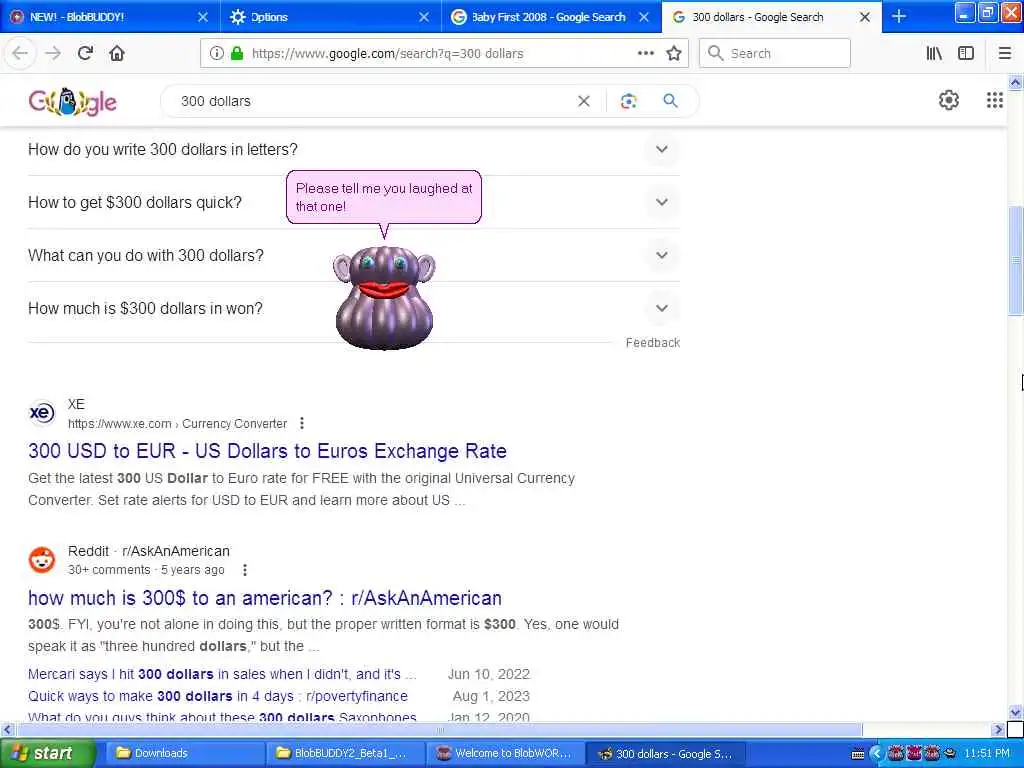The image size is (1024, 768).
Task: Expand 'What can you do with 300 dollars?'
Action: point(353,255)
